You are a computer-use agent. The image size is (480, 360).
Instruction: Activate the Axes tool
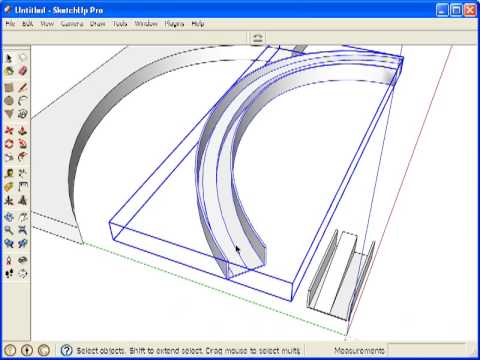tap(9, 200)
